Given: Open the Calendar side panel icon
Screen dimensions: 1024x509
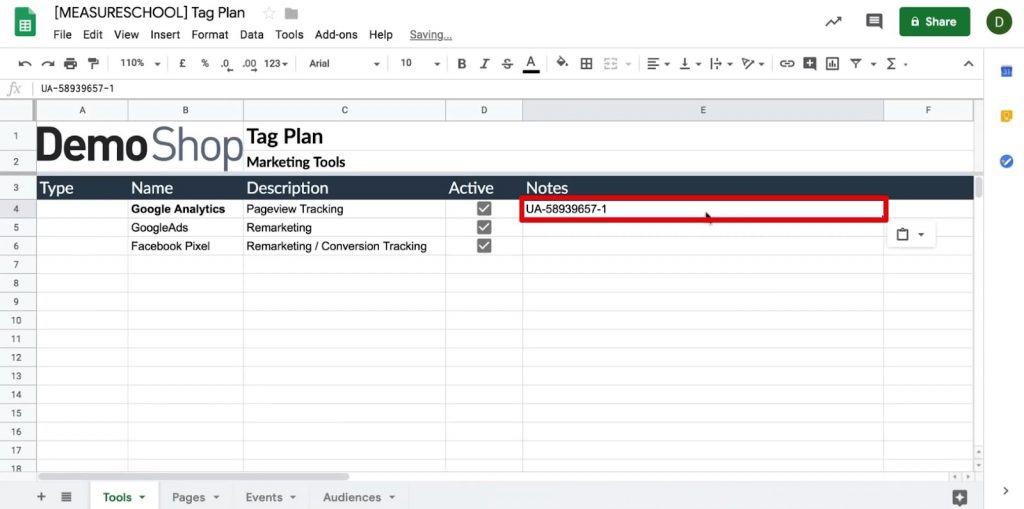Looking at the screenshot, I should [x=1006, y=71].
